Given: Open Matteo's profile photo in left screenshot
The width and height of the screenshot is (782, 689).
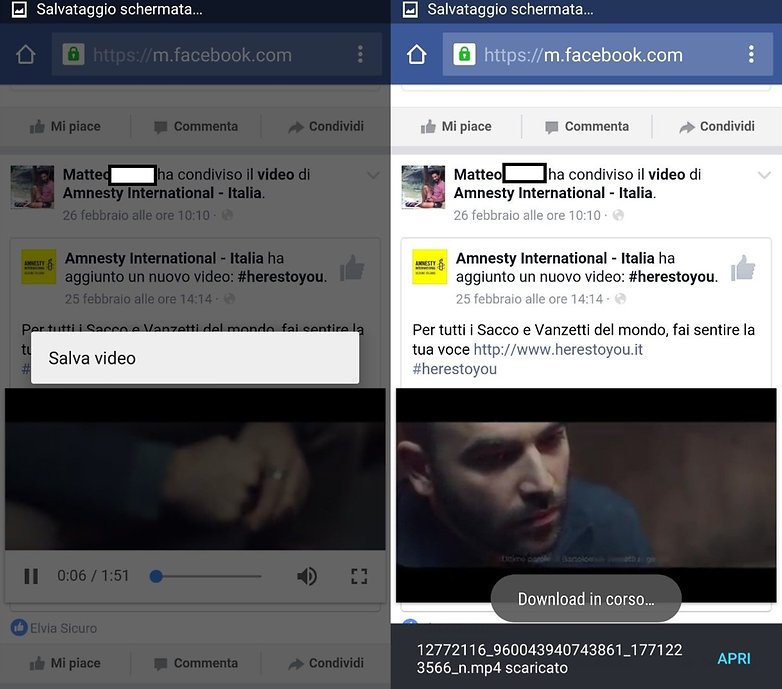Looking at the screenshot, I should [x=32, y=187].
